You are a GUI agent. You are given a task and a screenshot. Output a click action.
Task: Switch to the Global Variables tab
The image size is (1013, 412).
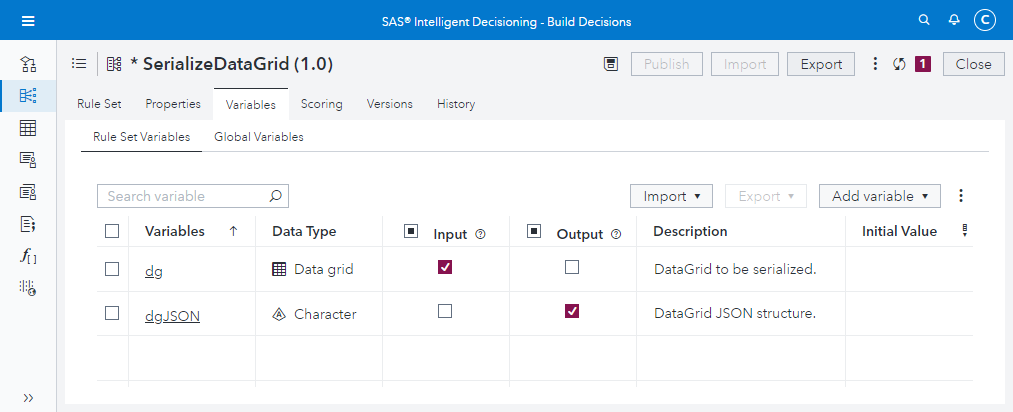point(259,137)
